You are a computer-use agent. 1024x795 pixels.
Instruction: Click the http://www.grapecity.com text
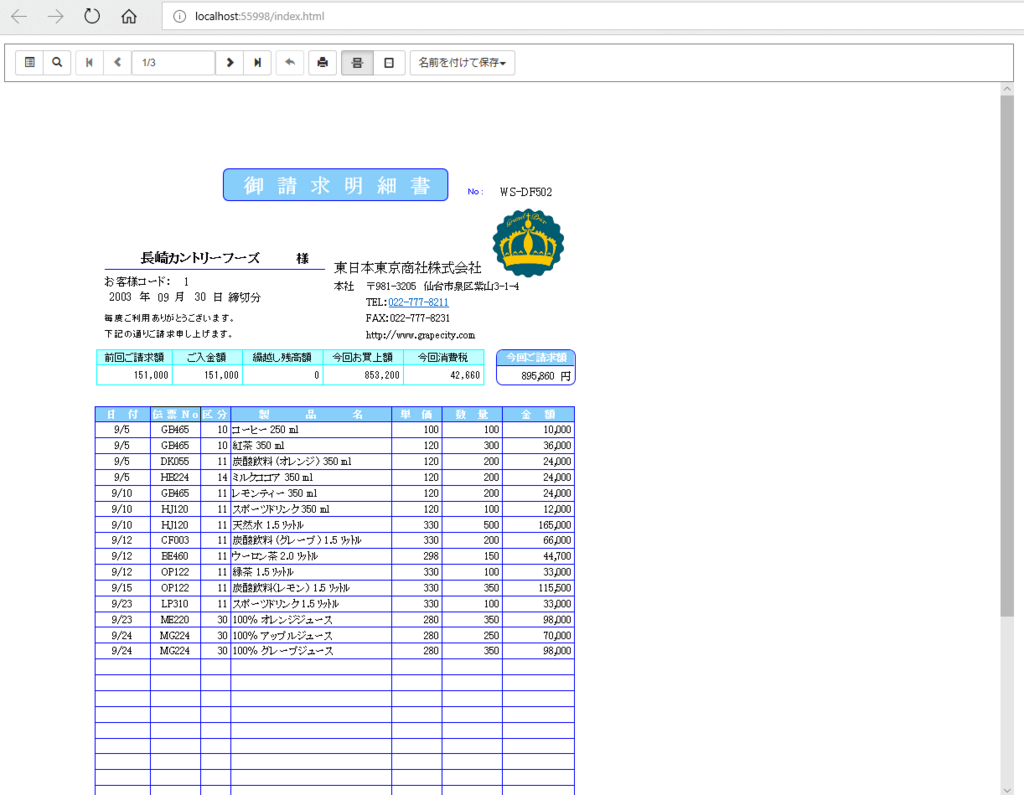tap(420, 335)
